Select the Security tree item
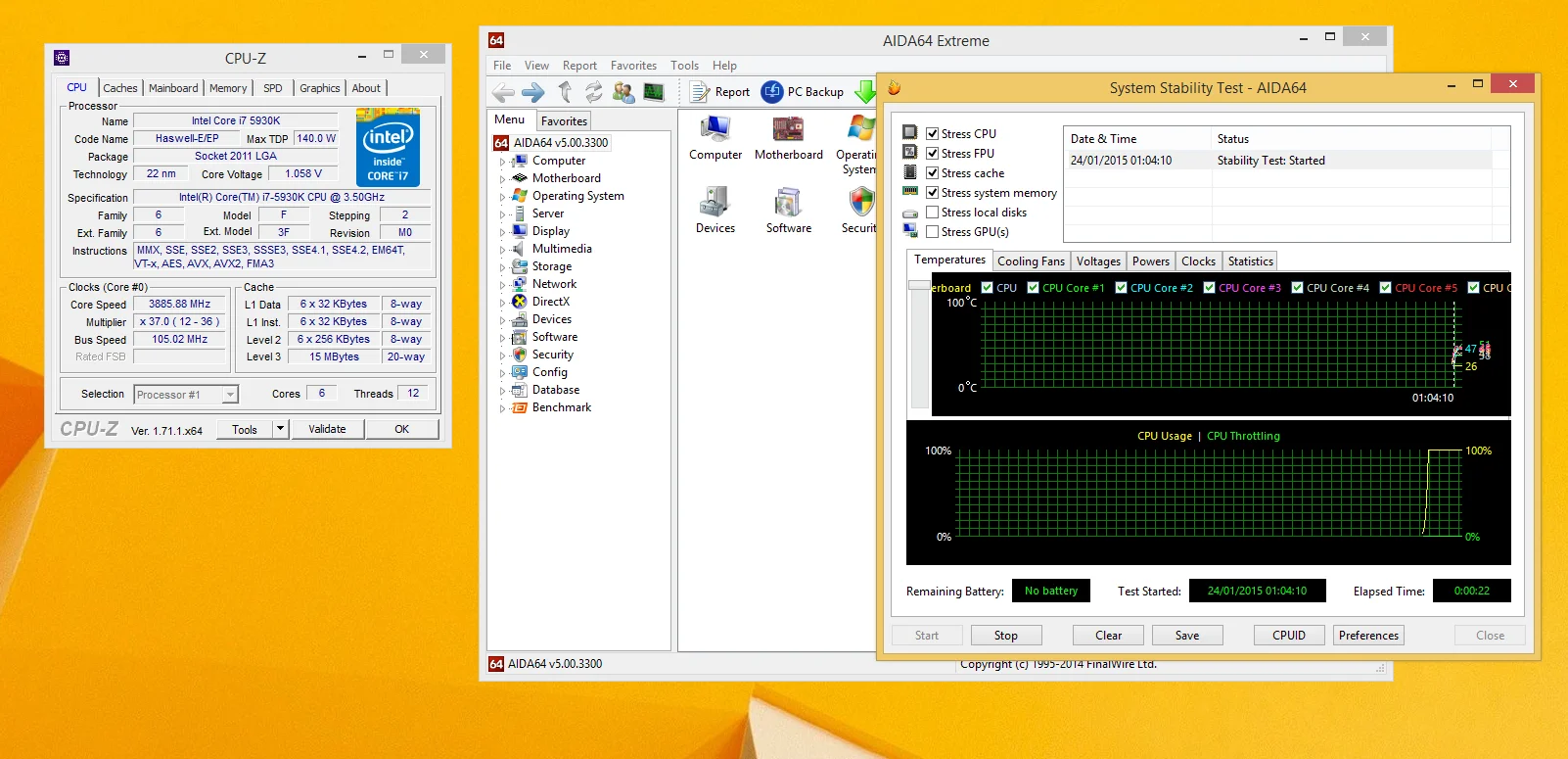This screenshot has height=759, width=1568. (553, 356)
